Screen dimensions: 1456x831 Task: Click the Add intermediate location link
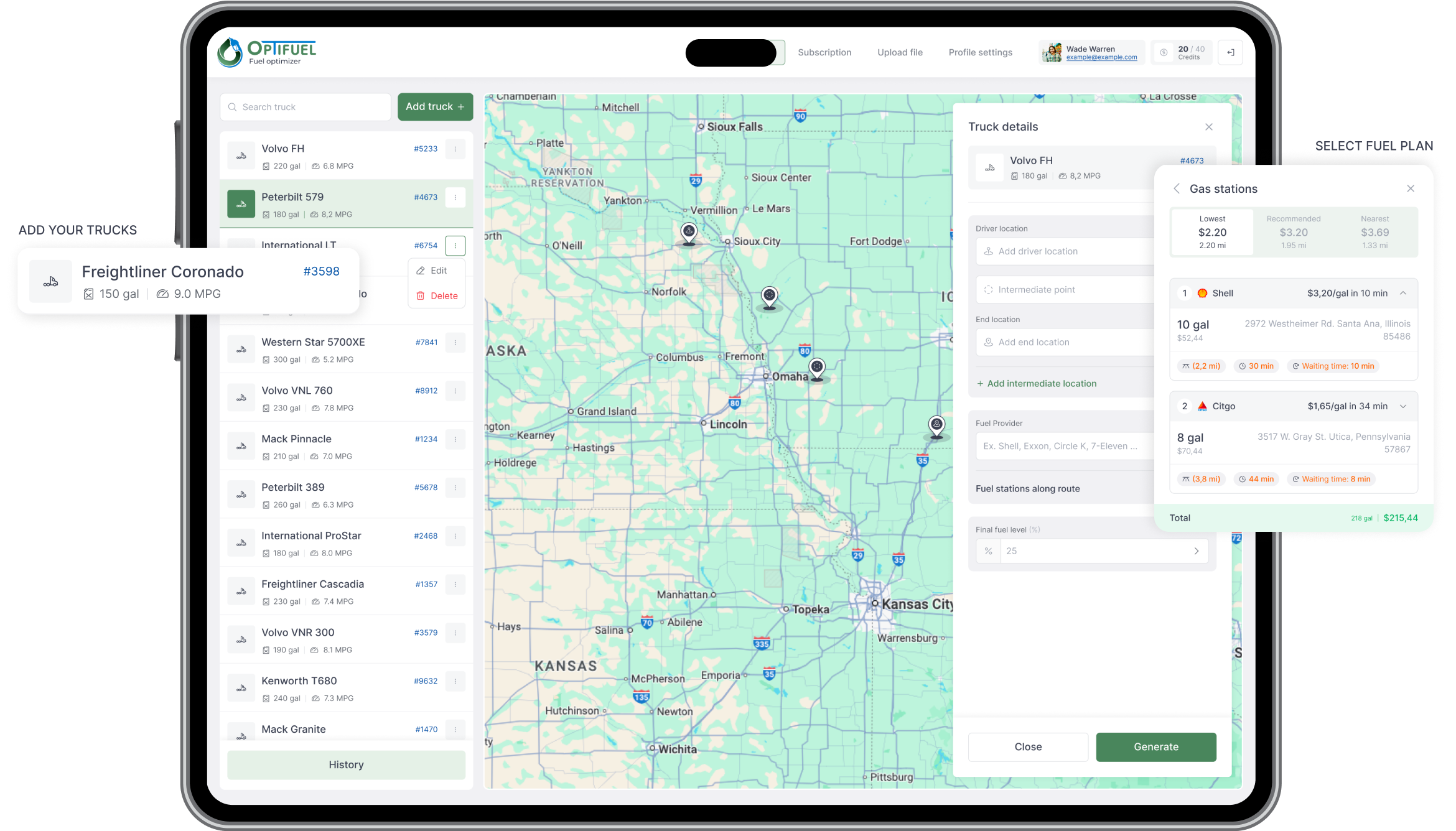pos(1036,384)
